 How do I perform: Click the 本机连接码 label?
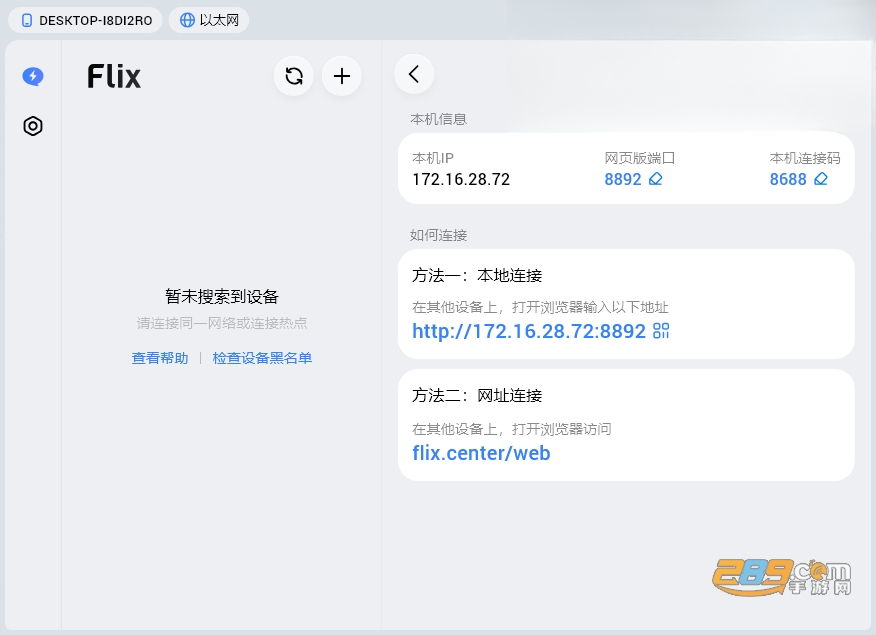coord(805,158)
